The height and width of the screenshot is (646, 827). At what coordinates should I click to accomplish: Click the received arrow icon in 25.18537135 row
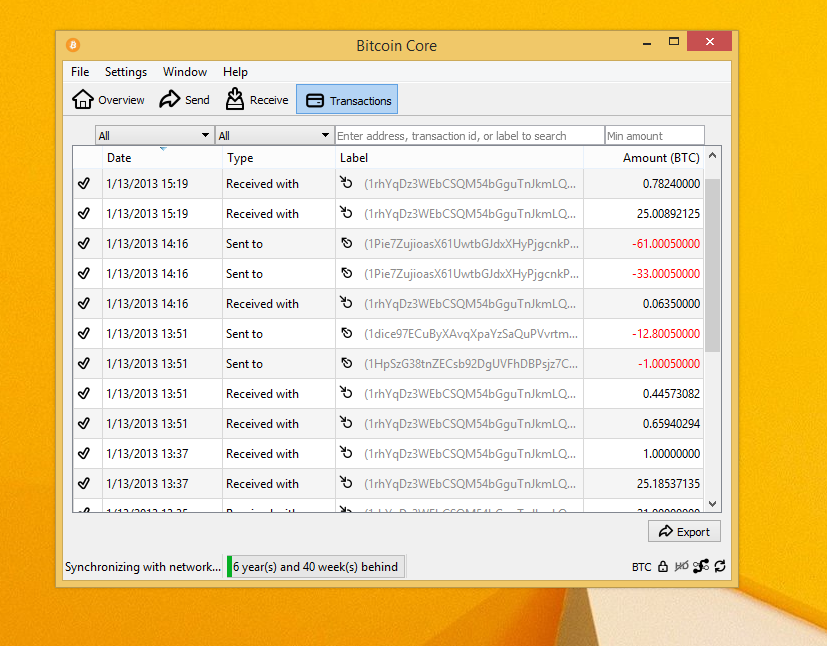pyautogui.click(x=346, y=483)
